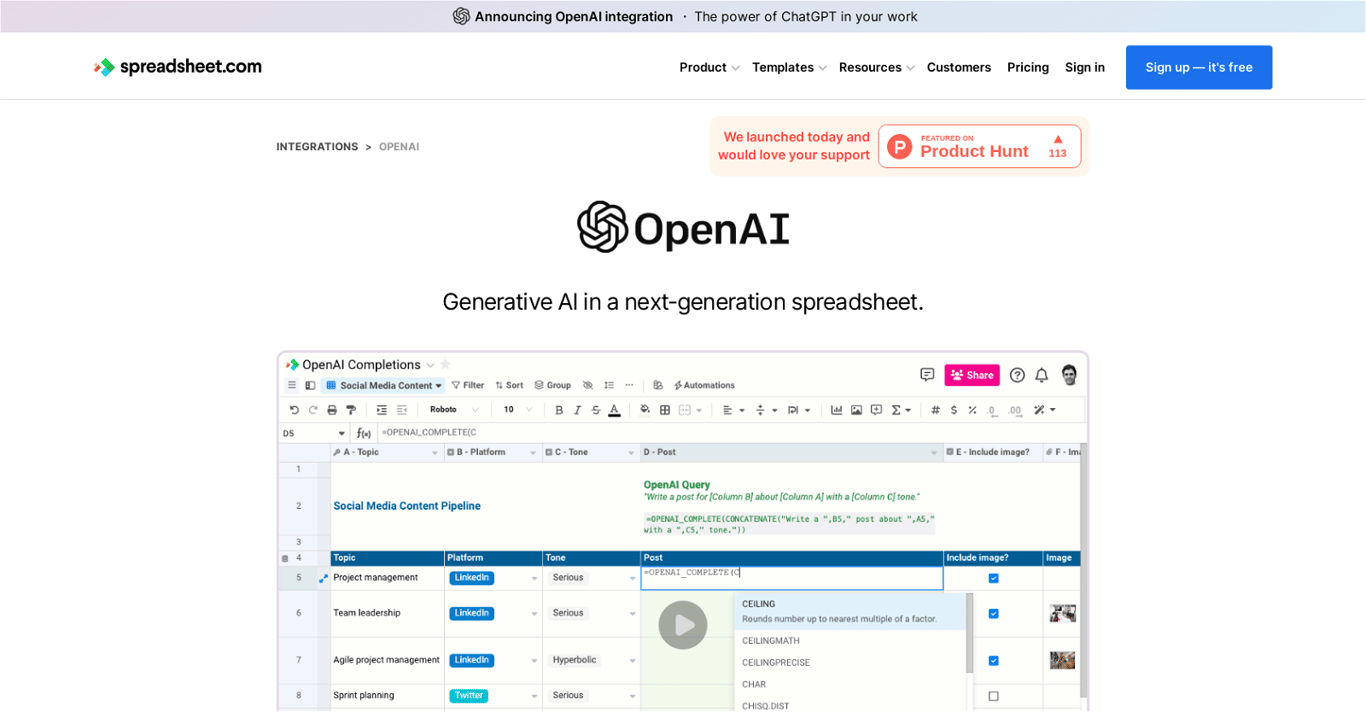This screenshot has width=1366, height=712.
Task: Click the Sign in link
Action: tap(1085, 67)
